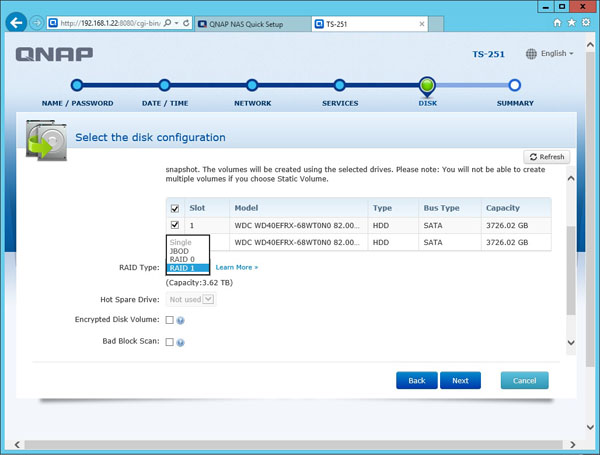Screen dimensions: 600x455
Task: Click the inner panel scroll down arrow
Action: 571,342
